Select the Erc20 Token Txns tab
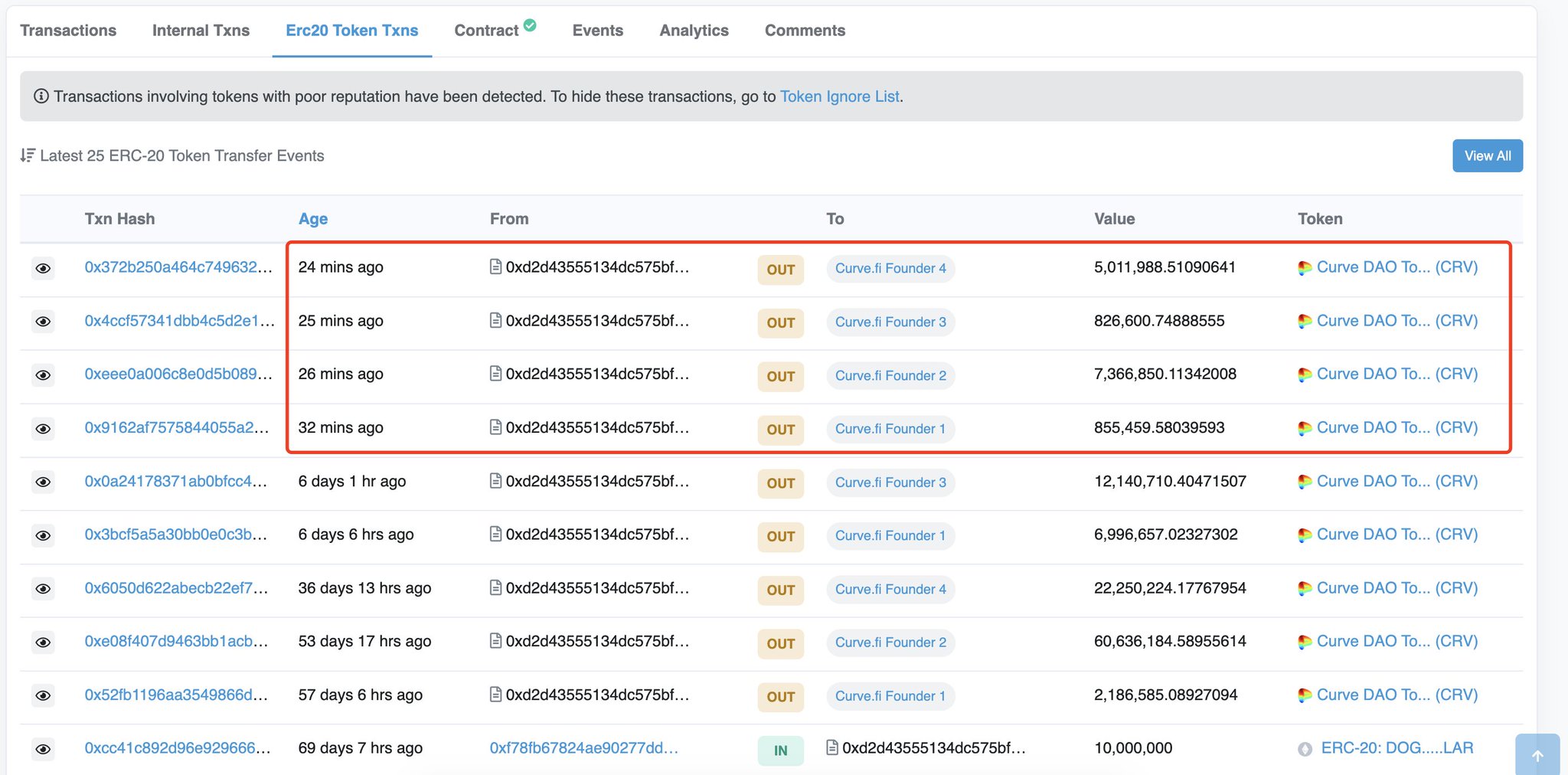1568x775 pixels. coord(352,31)
